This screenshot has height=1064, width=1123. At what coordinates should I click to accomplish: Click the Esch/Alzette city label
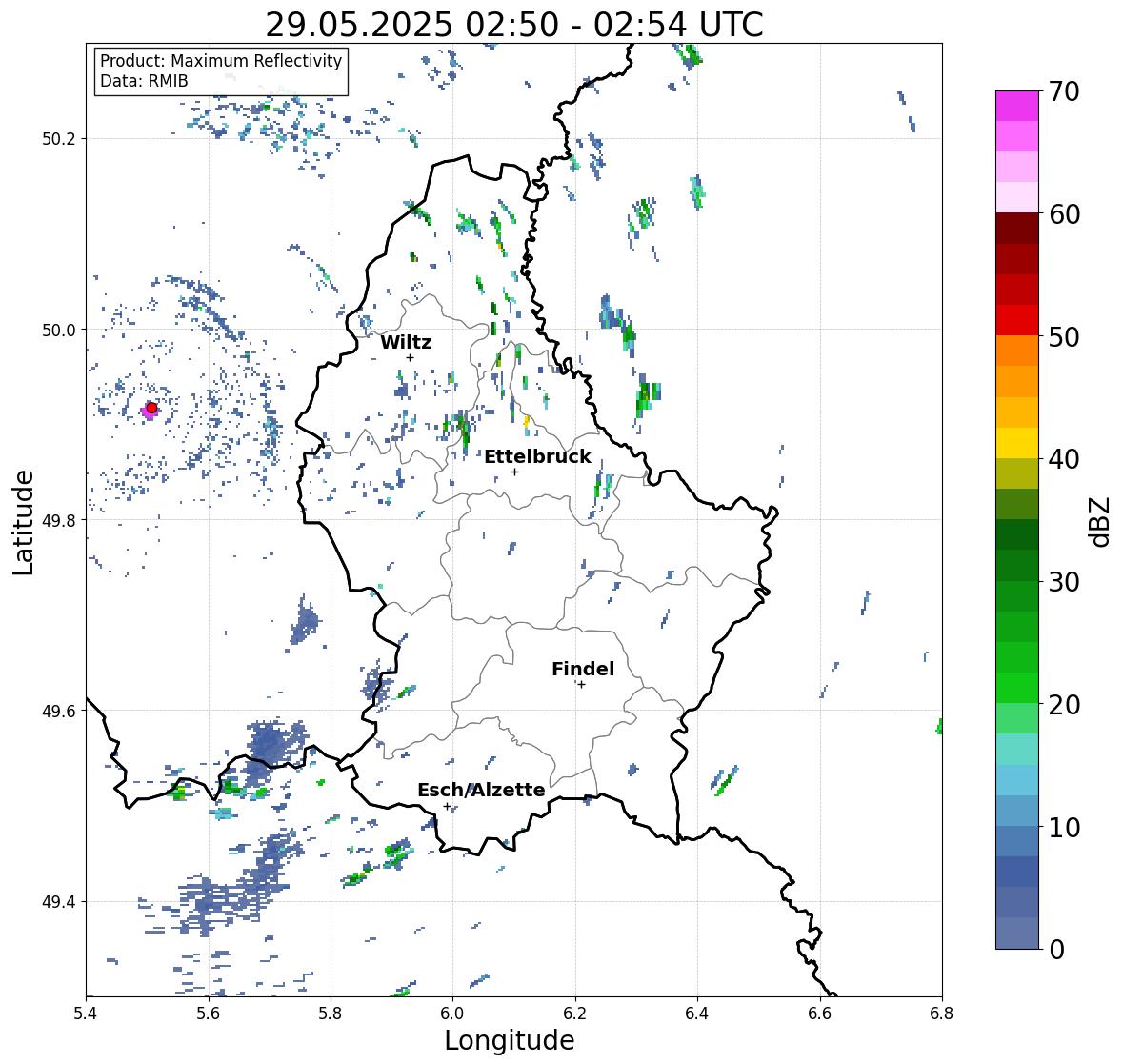(x=481, y=790)
